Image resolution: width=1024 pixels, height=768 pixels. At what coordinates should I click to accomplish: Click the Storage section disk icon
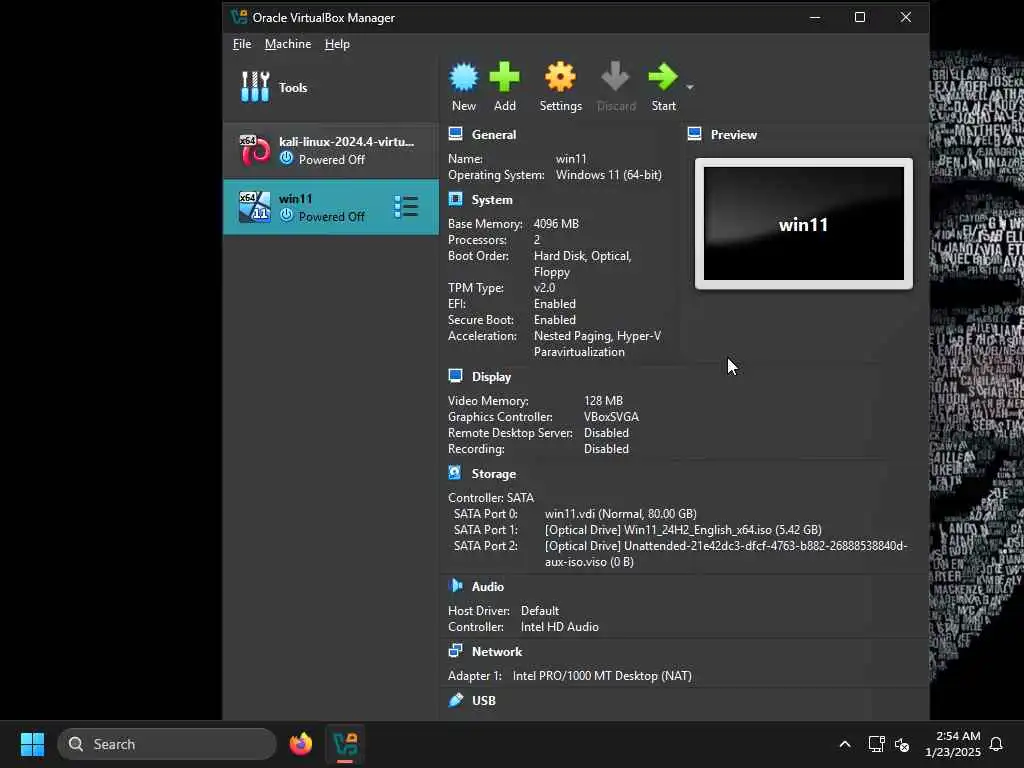[456, 473]
